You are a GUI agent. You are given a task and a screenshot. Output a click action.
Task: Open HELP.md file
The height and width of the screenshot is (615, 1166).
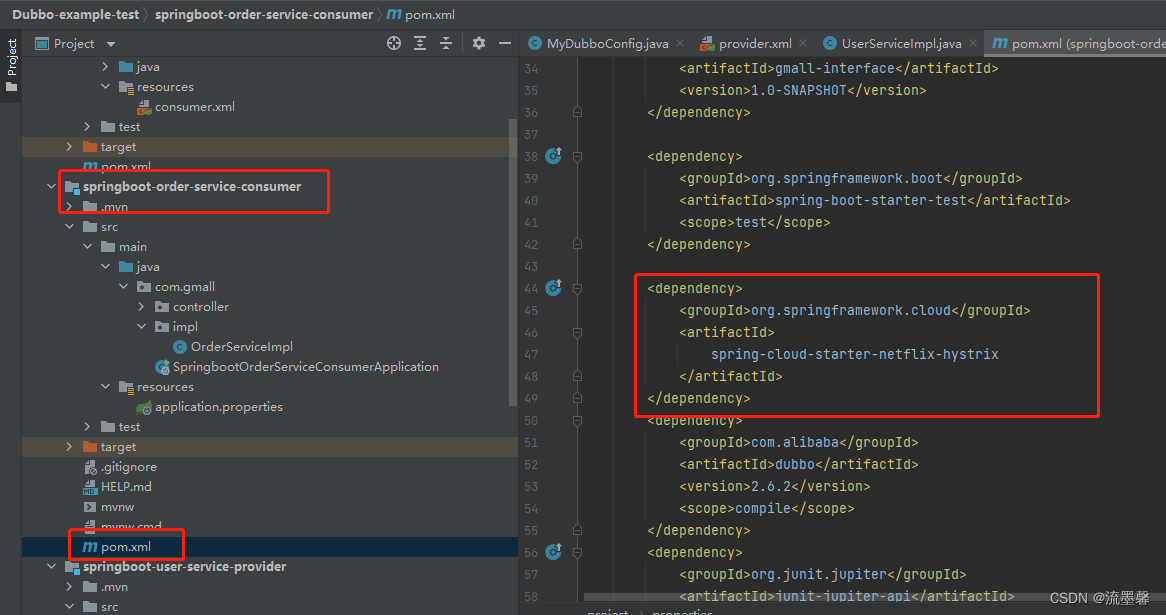tap(126, 486)
